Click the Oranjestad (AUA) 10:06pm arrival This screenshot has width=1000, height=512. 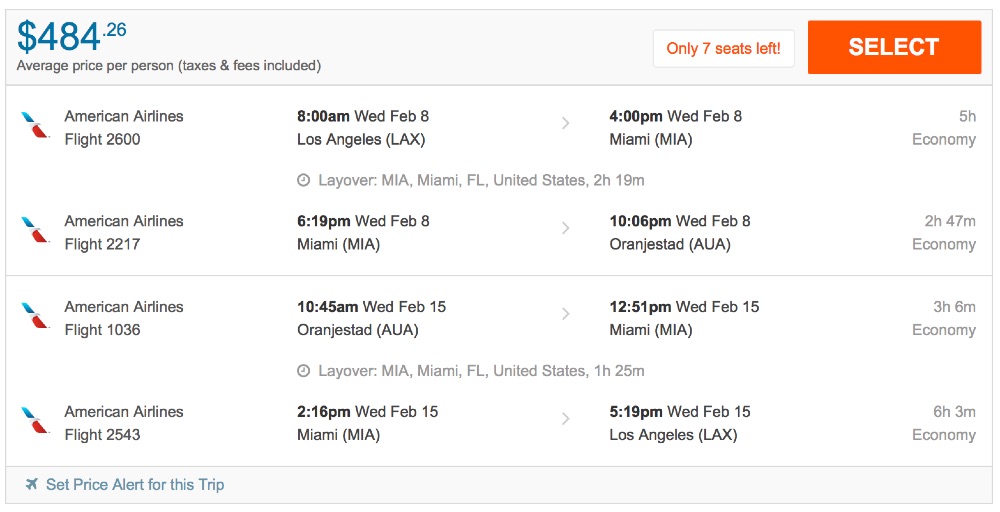click(669, 244)
